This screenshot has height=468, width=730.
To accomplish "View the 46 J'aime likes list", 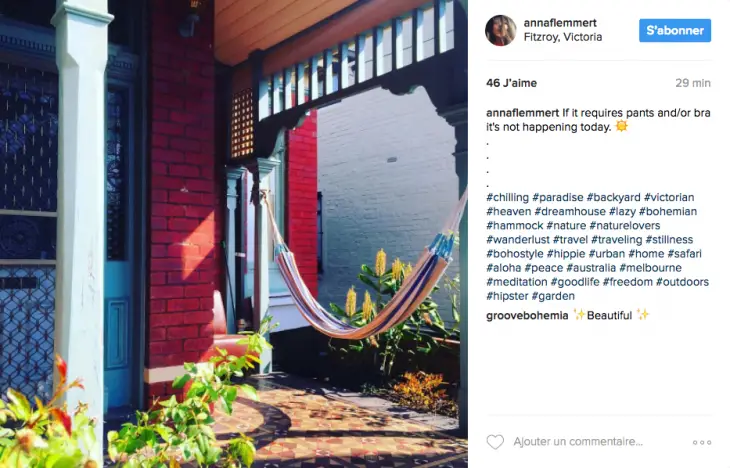I will coord(511,83).
